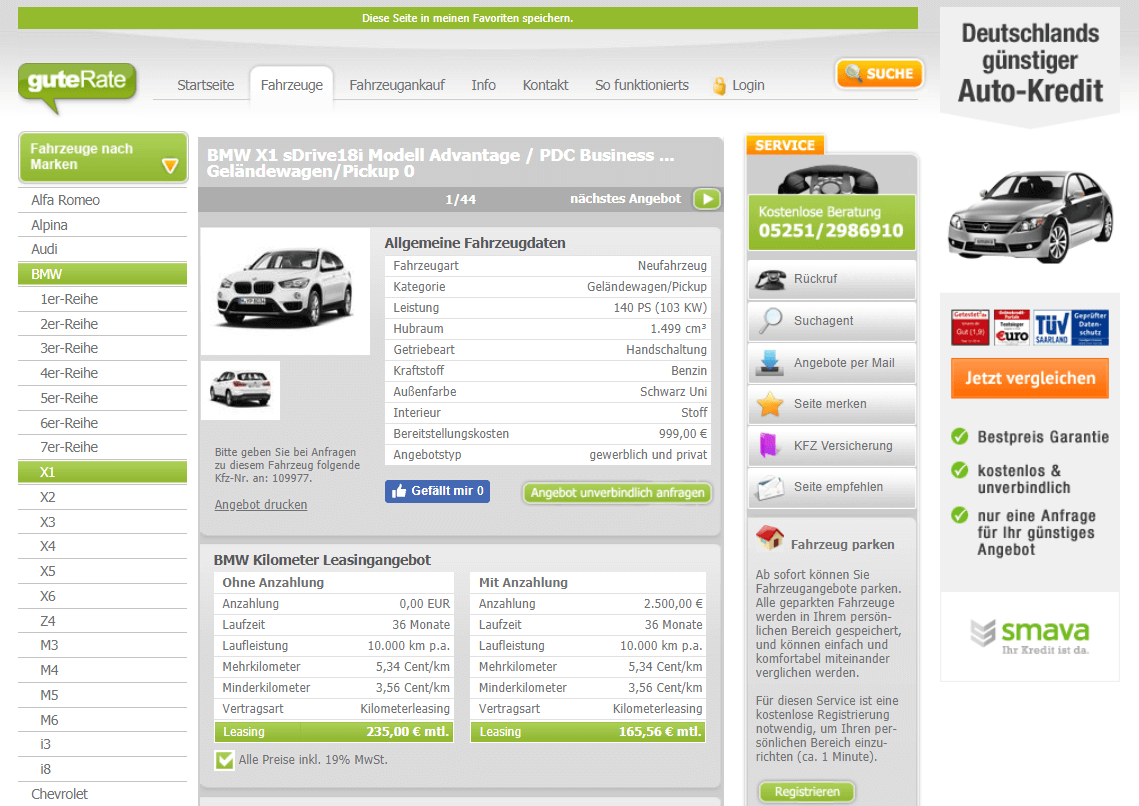The image size is (1139, 806).
Task: Select the Fahrzeuge tab
Action: click(x=291, y=85)
